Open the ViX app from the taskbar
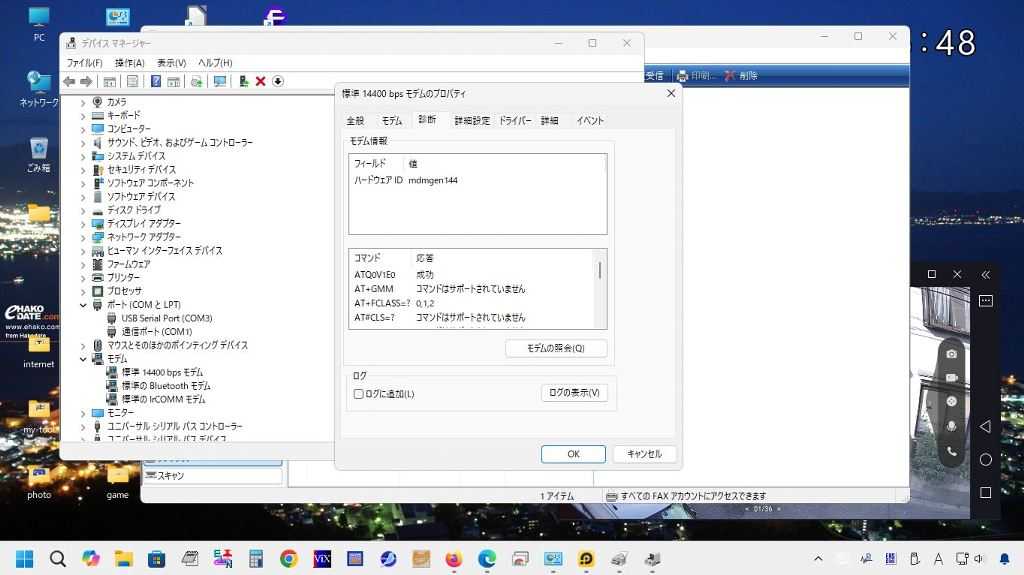1024x575 pixels. [322, 559]
